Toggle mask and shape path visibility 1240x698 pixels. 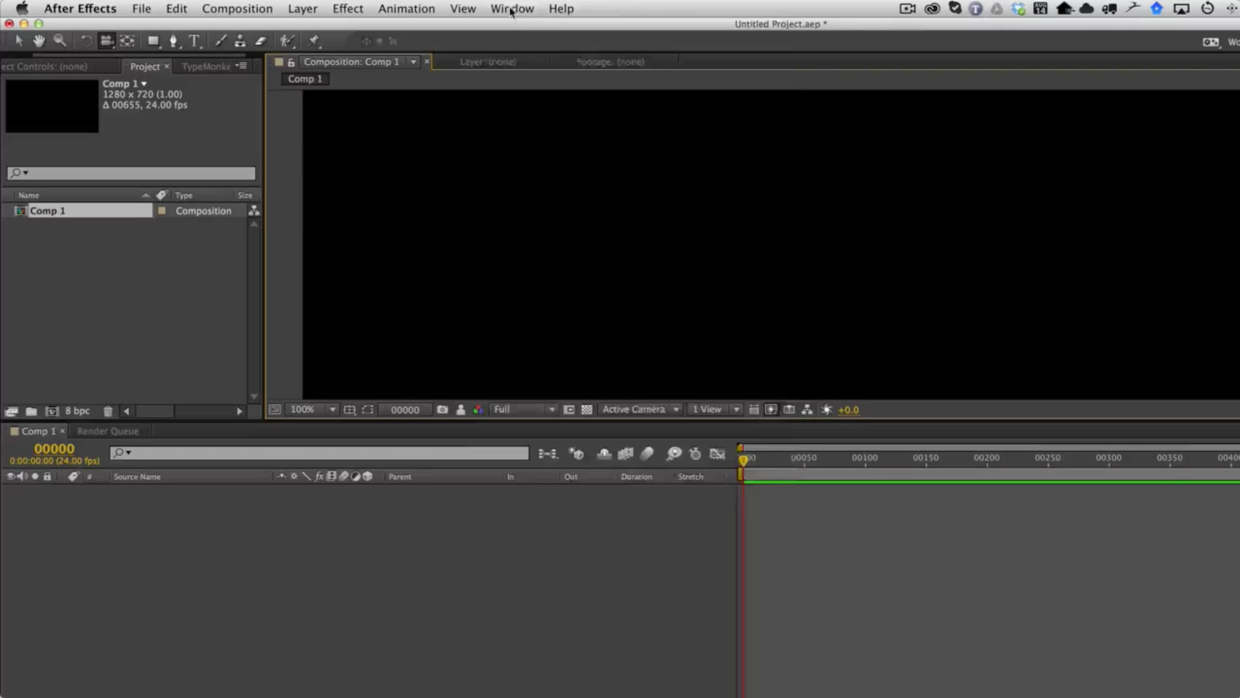(x=367, y=409)
